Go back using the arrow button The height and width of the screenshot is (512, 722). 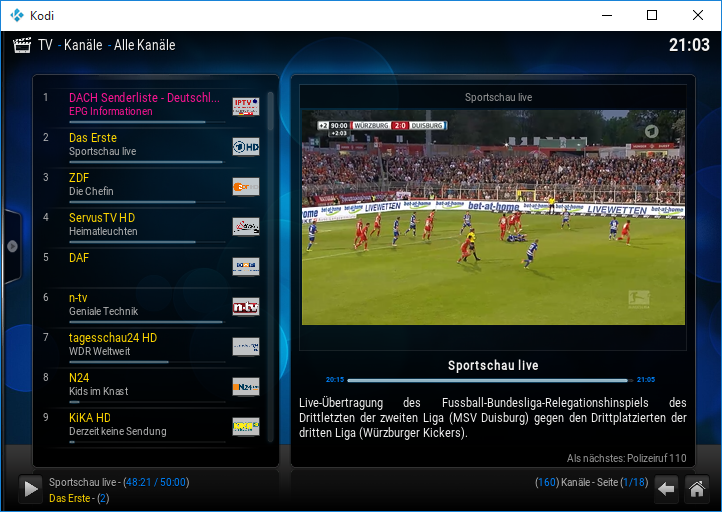(666, 489)
